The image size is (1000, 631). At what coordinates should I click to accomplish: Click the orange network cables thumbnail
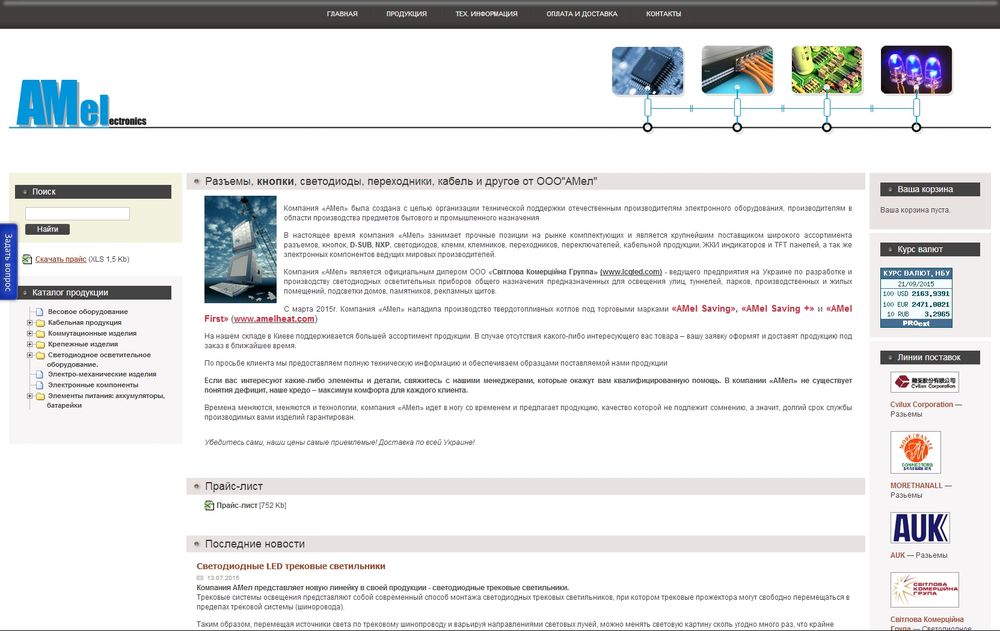pyautogui.click(x=737, y=70)
